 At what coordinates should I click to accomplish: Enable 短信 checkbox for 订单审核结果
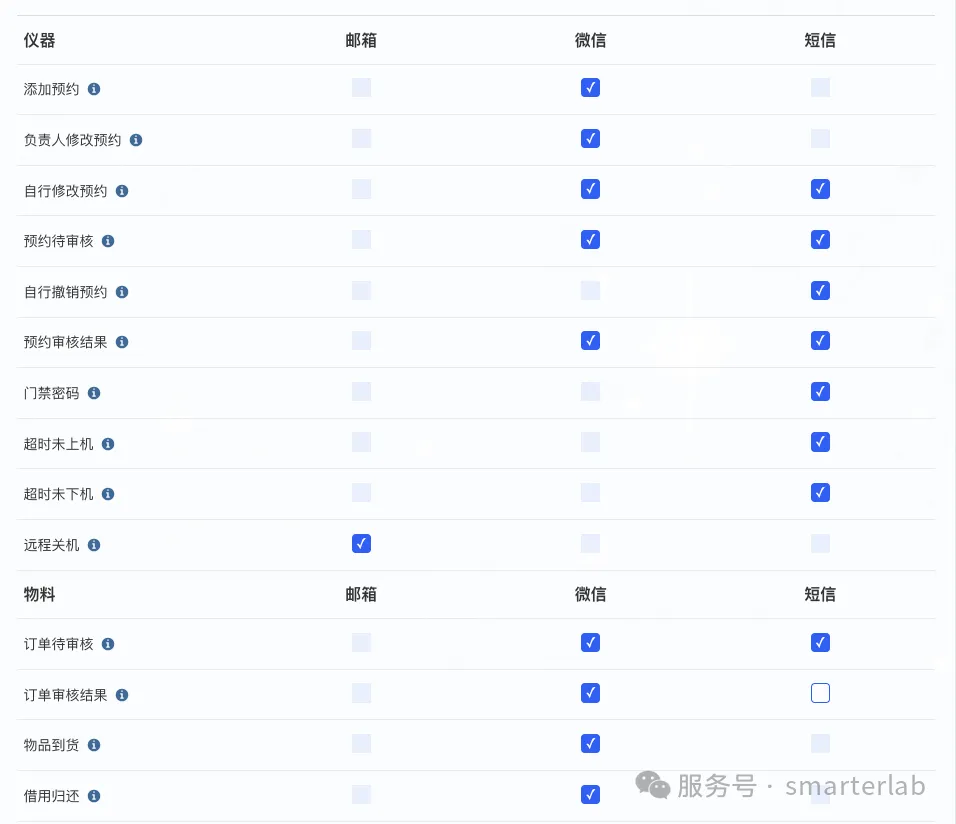(820, 693)
